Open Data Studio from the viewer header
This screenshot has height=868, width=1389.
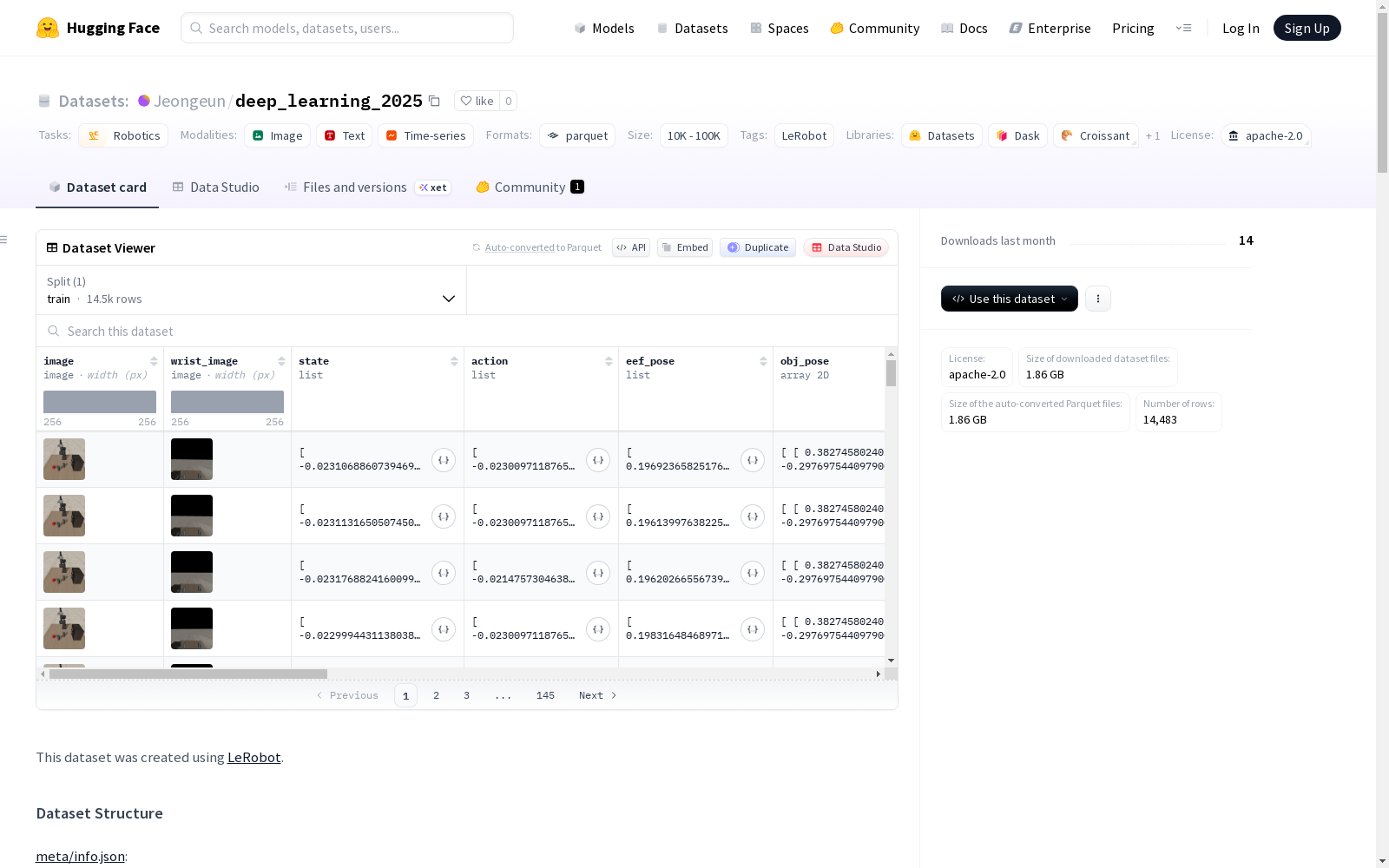846,247
